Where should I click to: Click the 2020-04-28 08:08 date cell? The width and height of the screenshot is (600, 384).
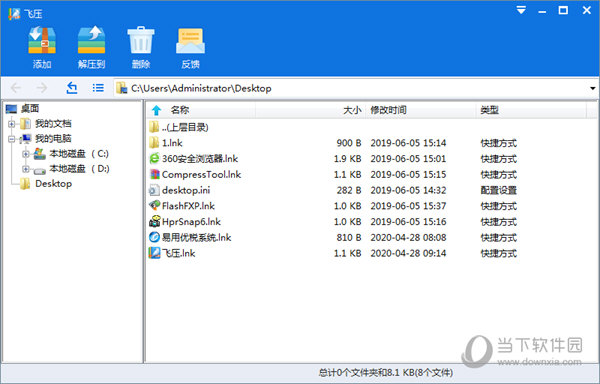pos(408,238)
